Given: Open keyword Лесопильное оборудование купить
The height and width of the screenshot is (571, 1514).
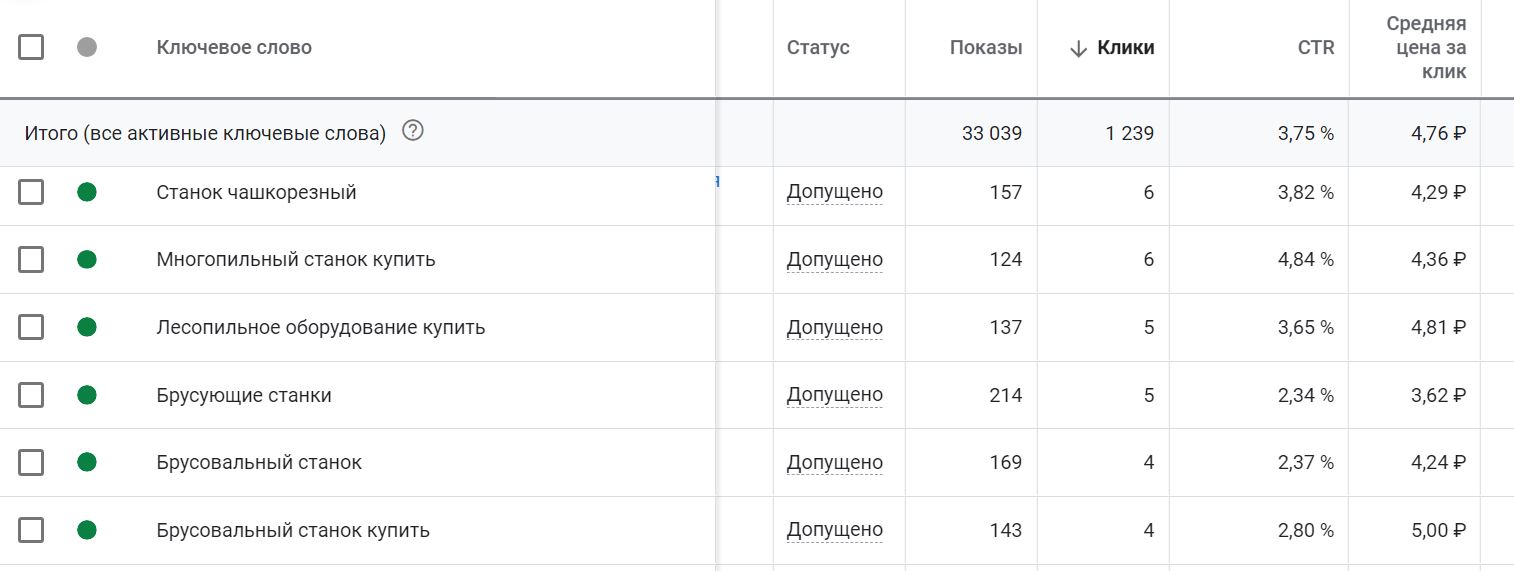Looking at the screenshot, I should [x=321, y=327].
